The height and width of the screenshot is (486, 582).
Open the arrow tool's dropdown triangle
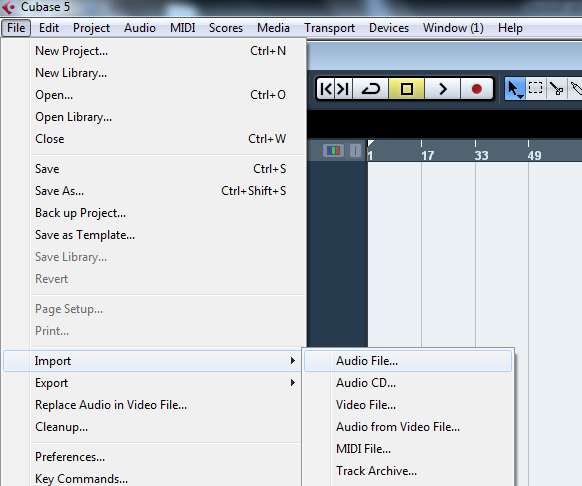[520, 97]
